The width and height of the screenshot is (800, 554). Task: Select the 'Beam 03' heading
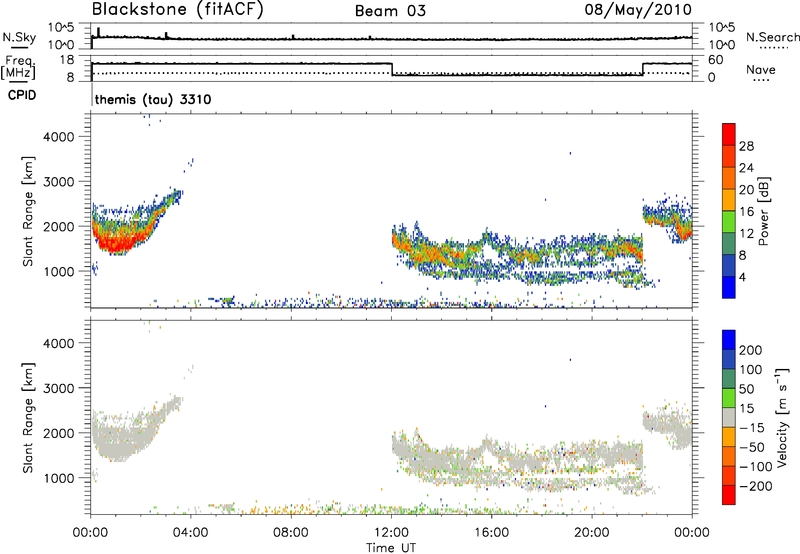pos(390,11)
